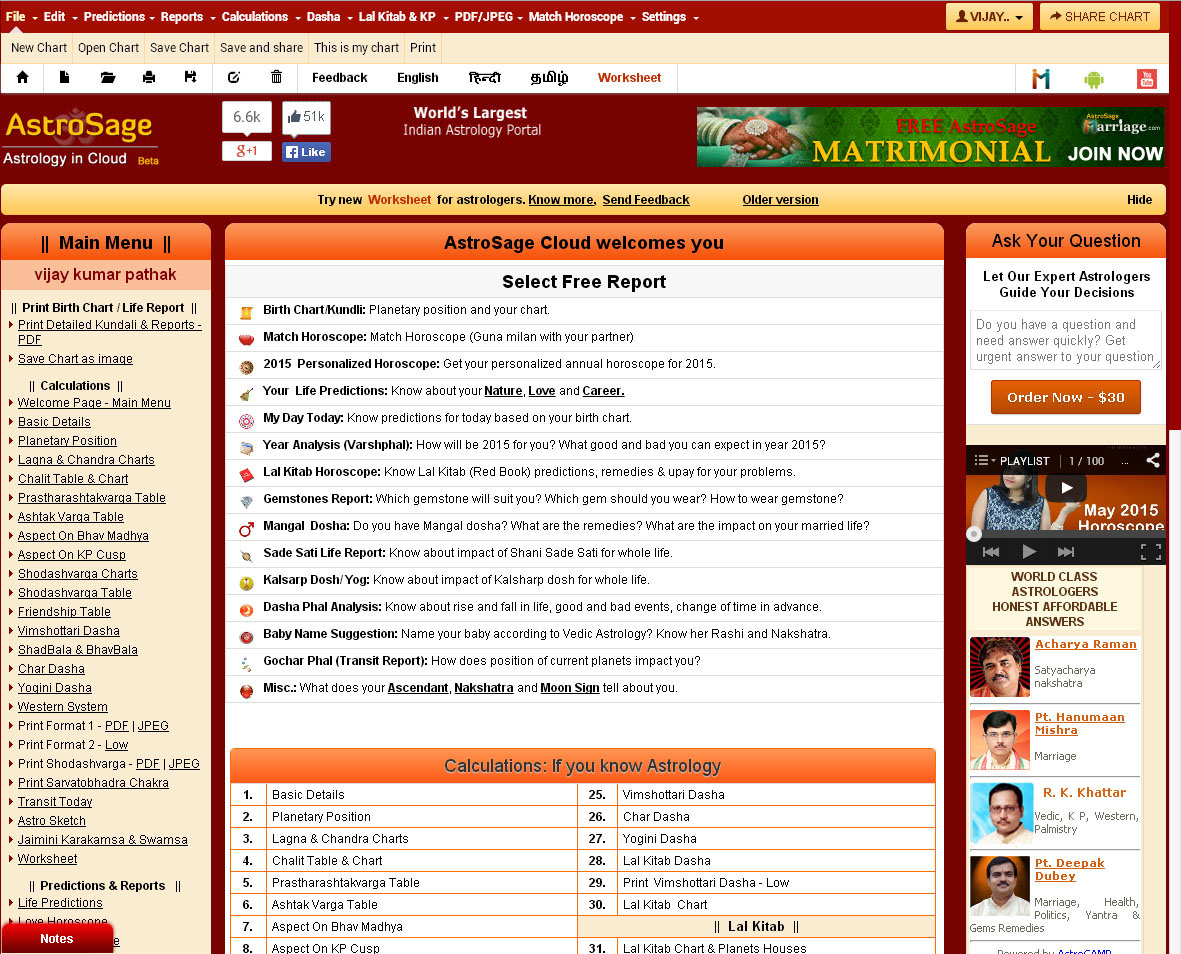1181x954 pixels.
Task: Switch language to Hindi
Action: point(484,78)
